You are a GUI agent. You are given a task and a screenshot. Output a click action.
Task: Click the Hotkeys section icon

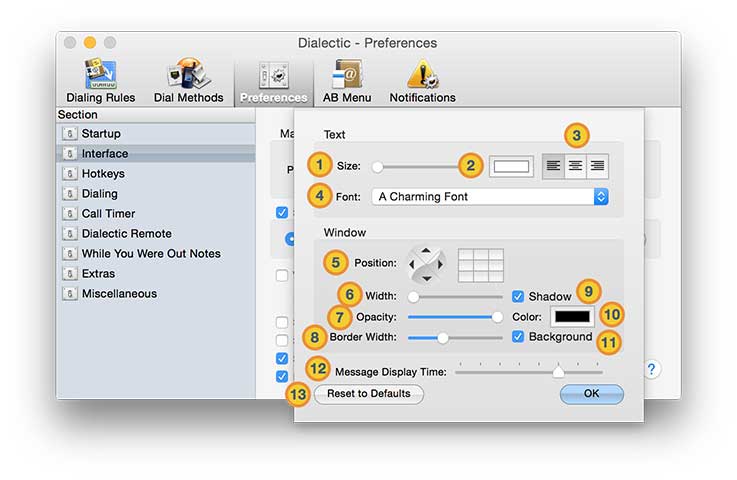click(70, 173)
